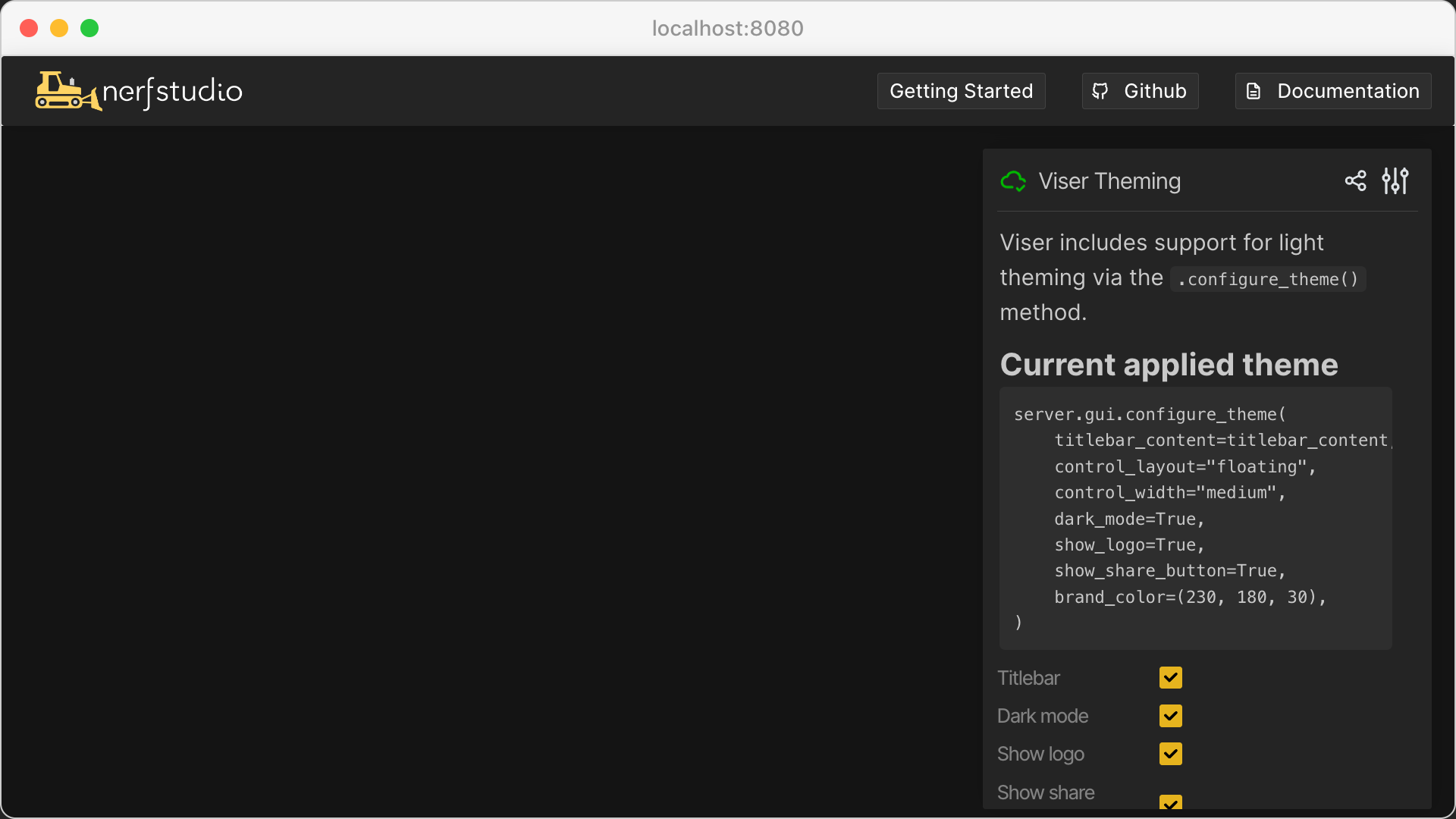Click the Show logo label text
1456x819 pixels.
[1040, 754]
